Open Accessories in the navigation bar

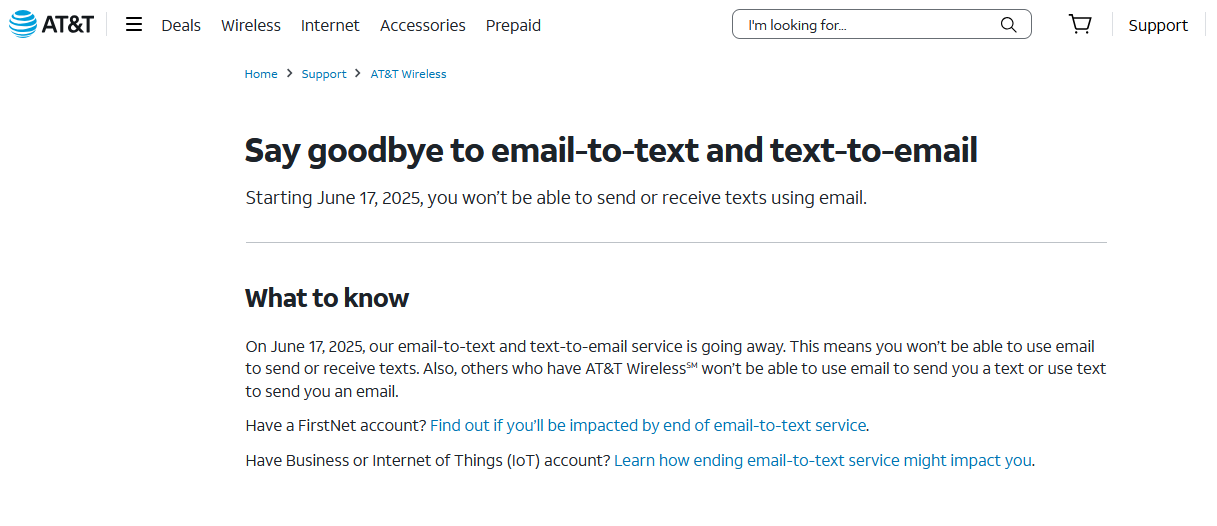(x=423, y=25)
